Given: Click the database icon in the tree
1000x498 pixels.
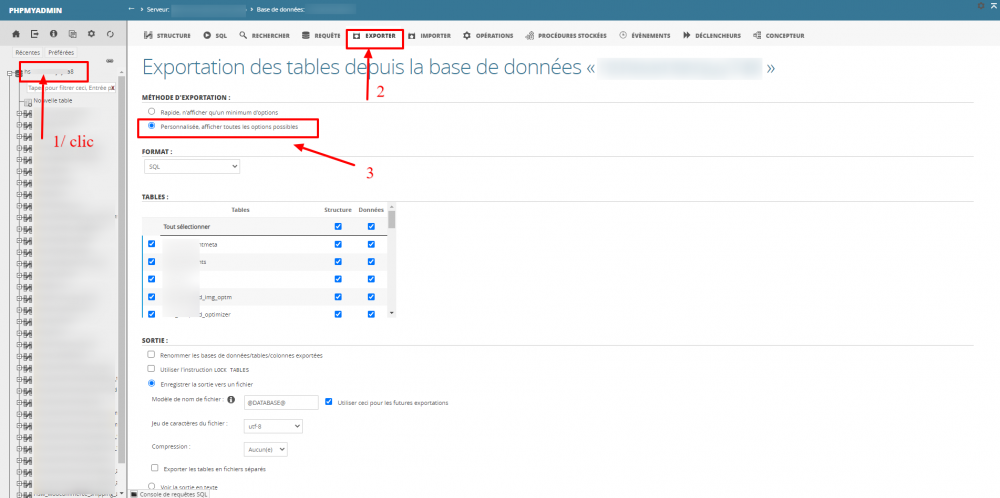Looking at the screenshot, I should [18, 73].
